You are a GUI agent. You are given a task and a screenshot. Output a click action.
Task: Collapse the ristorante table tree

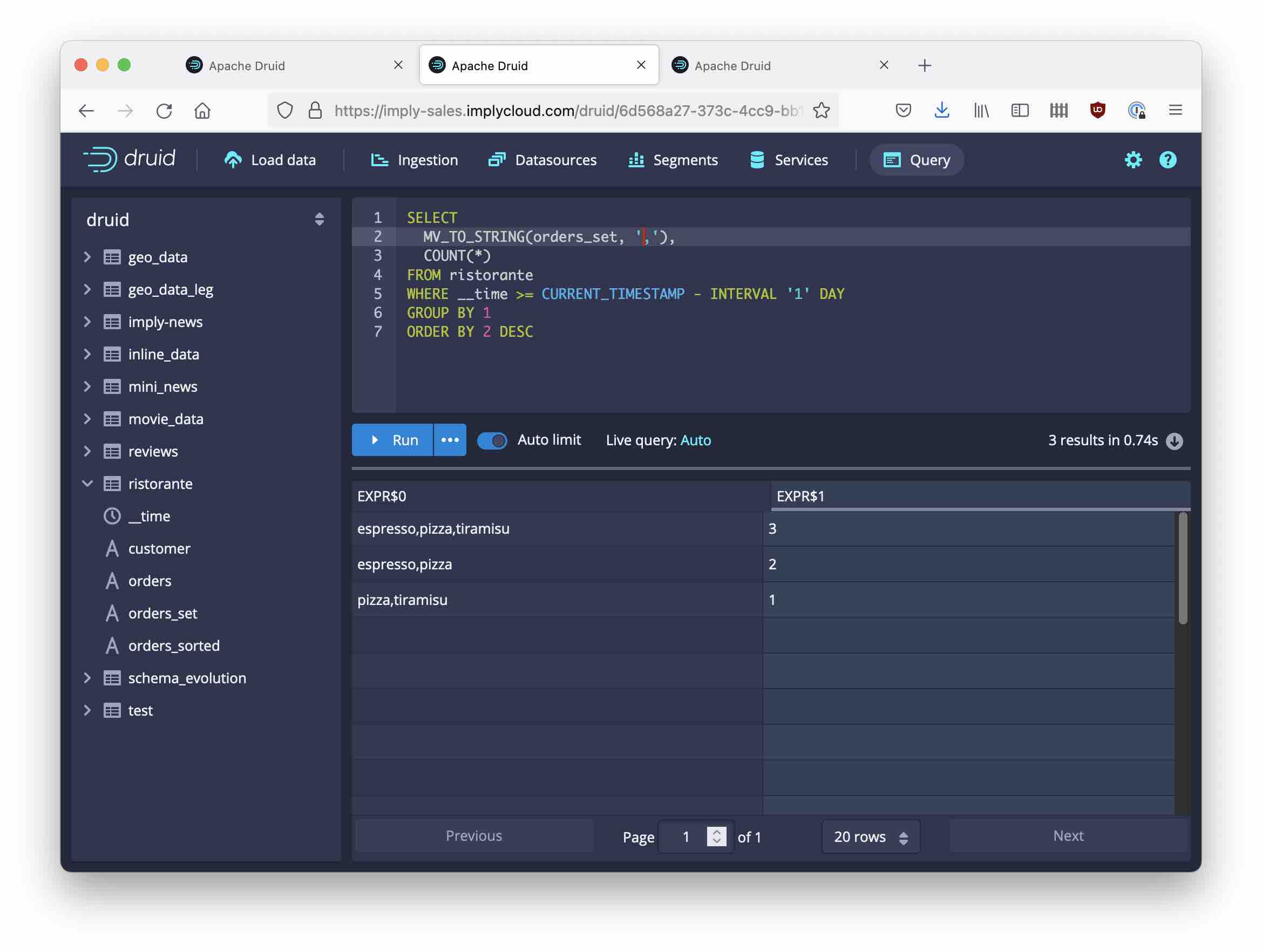(x=87, y=484)
